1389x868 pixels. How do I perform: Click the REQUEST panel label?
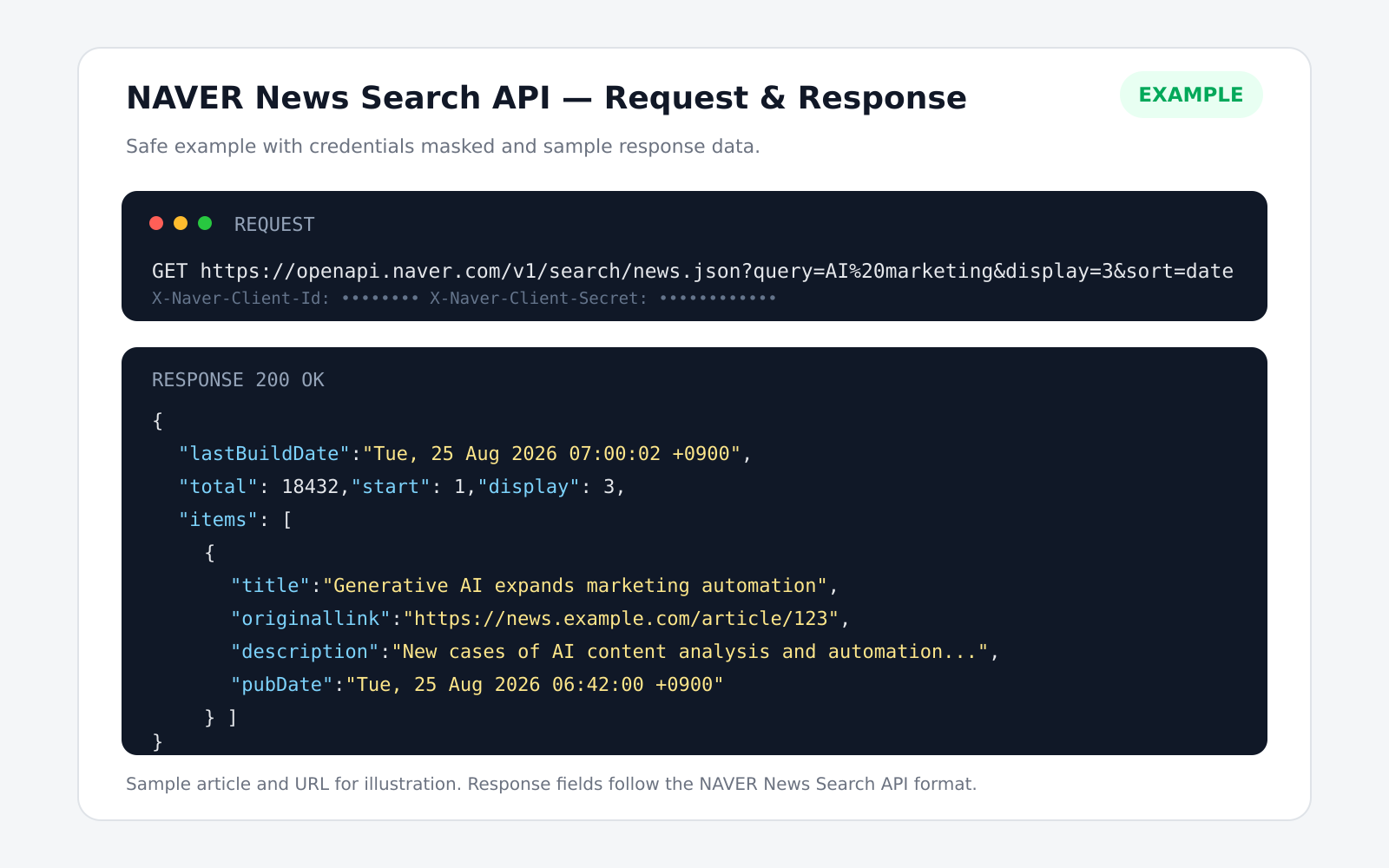coord(274,224)
